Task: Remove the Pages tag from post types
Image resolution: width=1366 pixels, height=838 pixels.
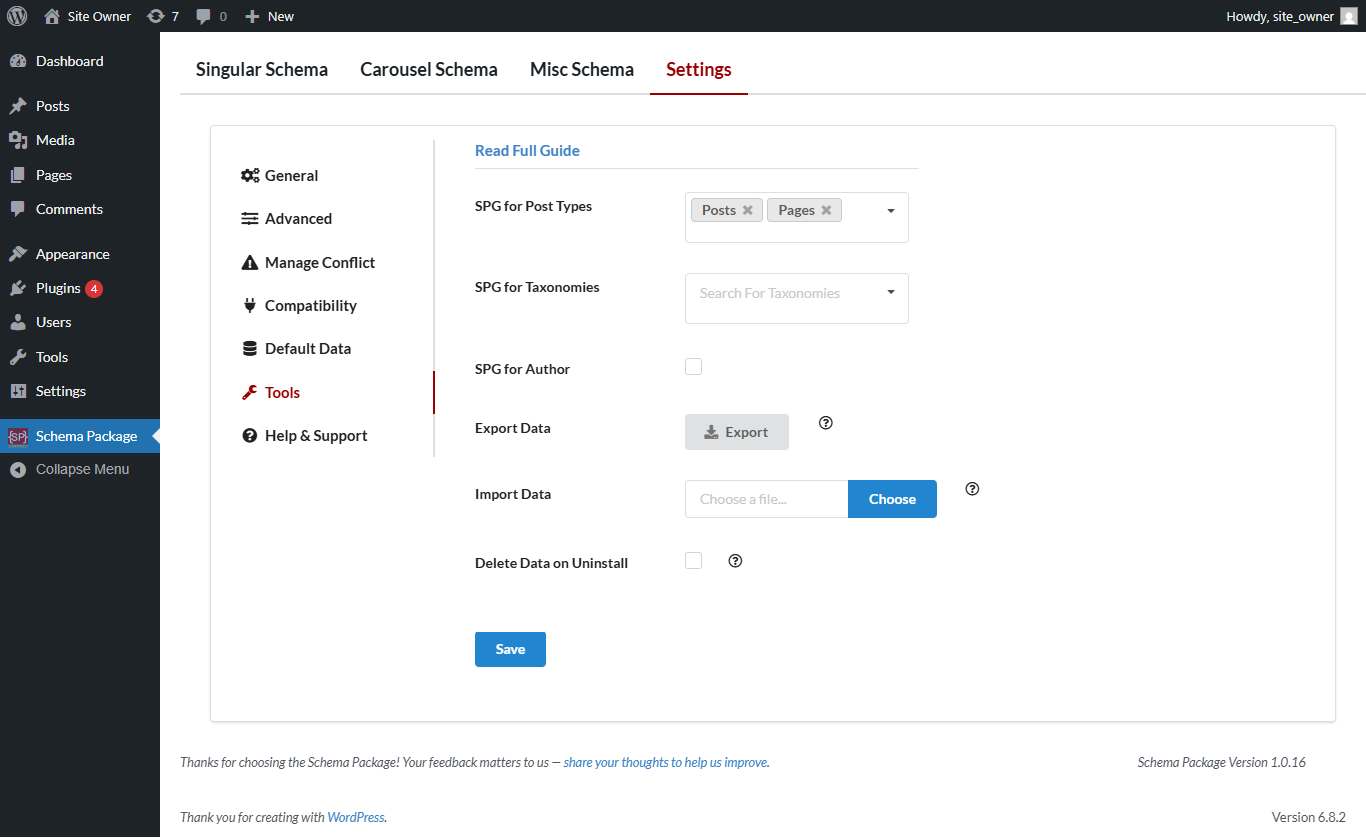Action: [826, 210]
